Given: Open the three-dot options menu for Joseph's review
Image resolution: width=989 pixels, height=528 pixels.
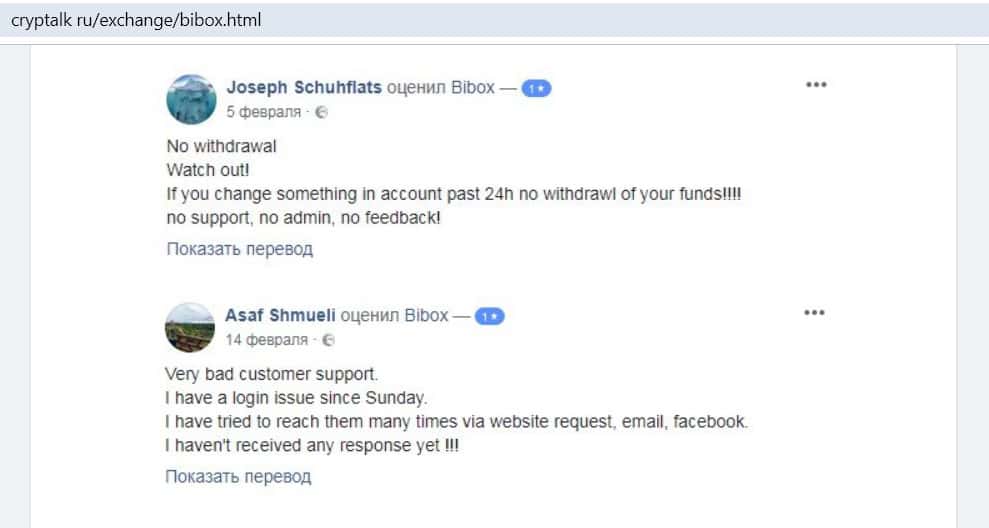Looking at the screenshot, I should [816, 85].
